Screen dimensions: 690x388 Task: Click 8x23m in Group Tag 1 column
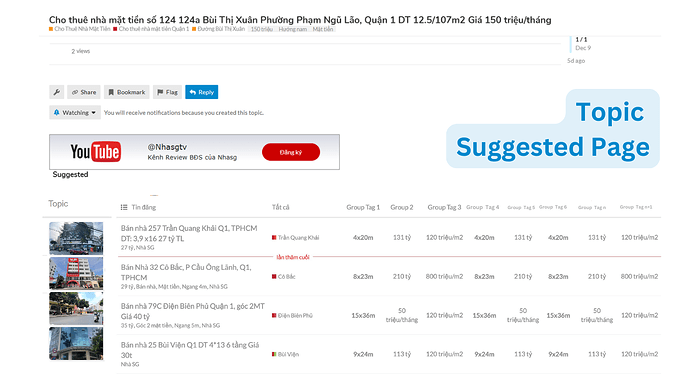pyautogui.click(x=363, y=277)
